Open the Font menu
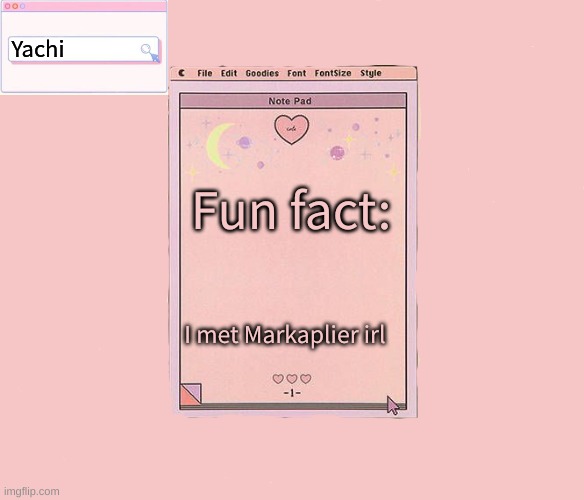 coord(296,73)
